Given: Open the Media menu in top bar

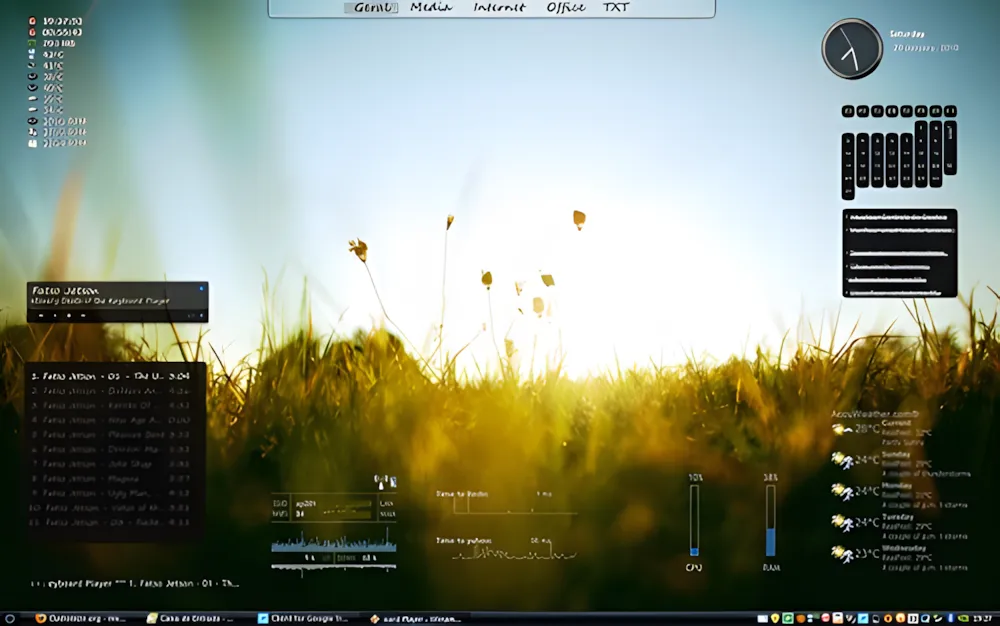Looking at the screenshot, I should pos(431,8).
